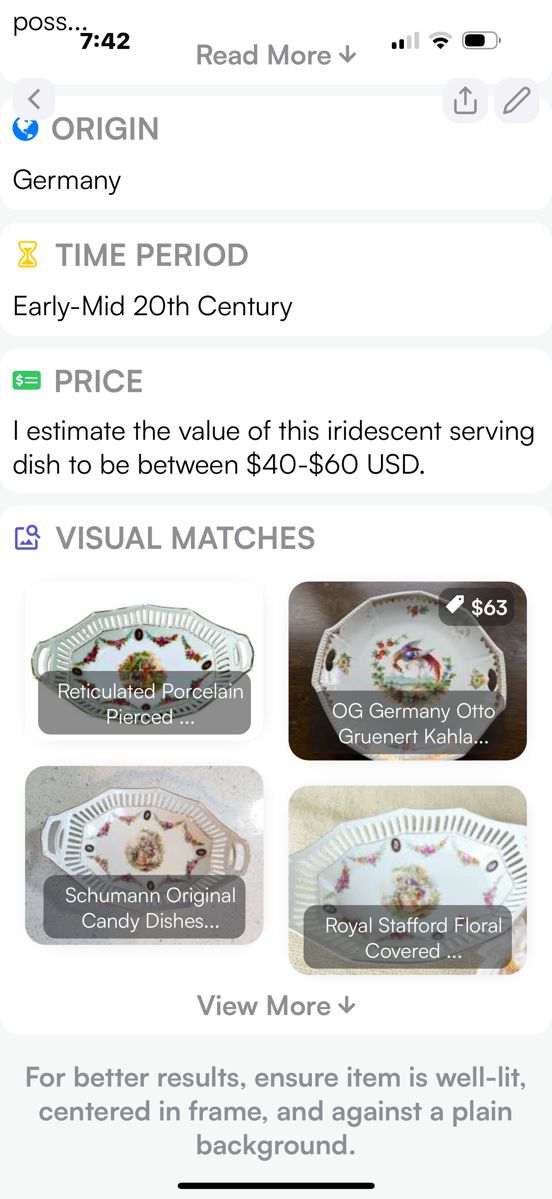
Task: Tap the pencil edit icon
Action: click(516, 100)
